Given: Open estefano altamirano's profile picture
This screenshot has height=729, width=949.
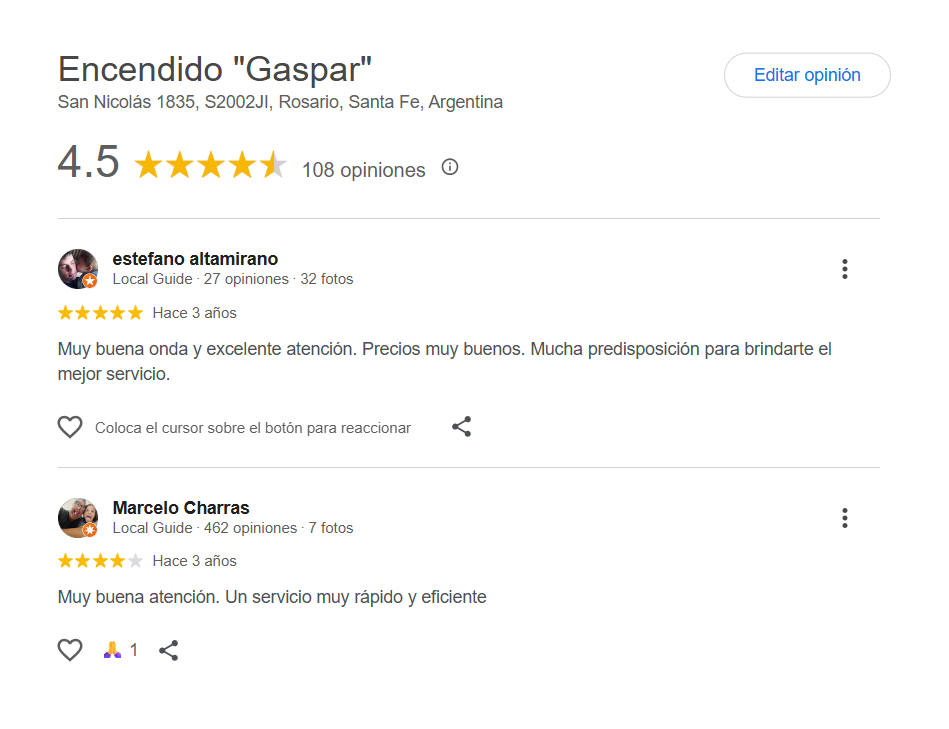Looking at the screenshot, I should [x=78, y=269].
